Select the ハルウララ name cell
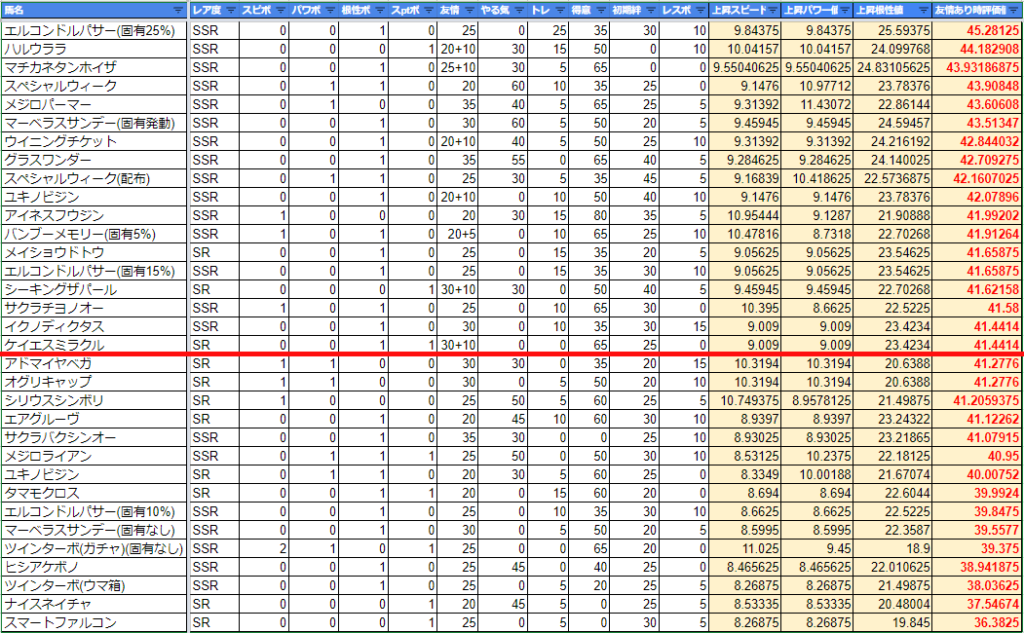The height and width of the screenshot is (633, 1024). pyautogui.click(x=95, y=49)
